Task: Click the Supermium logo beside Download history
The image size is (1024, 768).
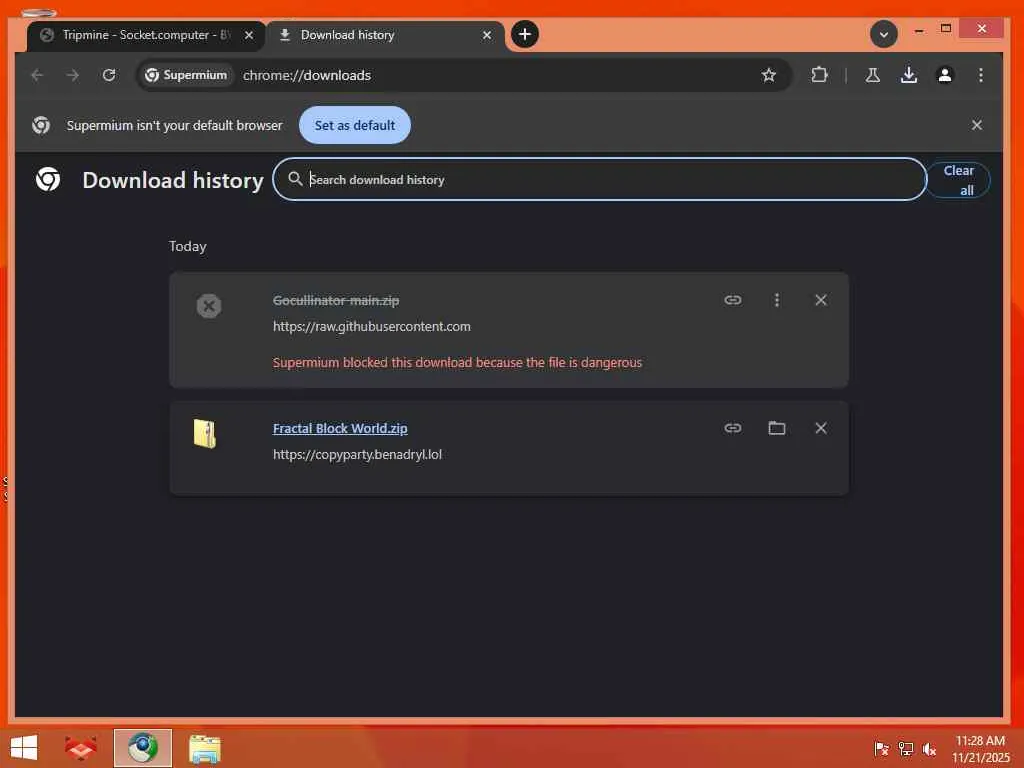Action: [x=48, y=179]
